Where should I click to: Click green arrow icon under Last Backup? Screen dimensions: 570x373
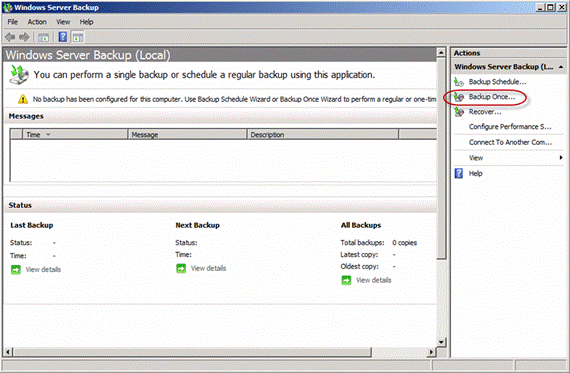[16, 270]
